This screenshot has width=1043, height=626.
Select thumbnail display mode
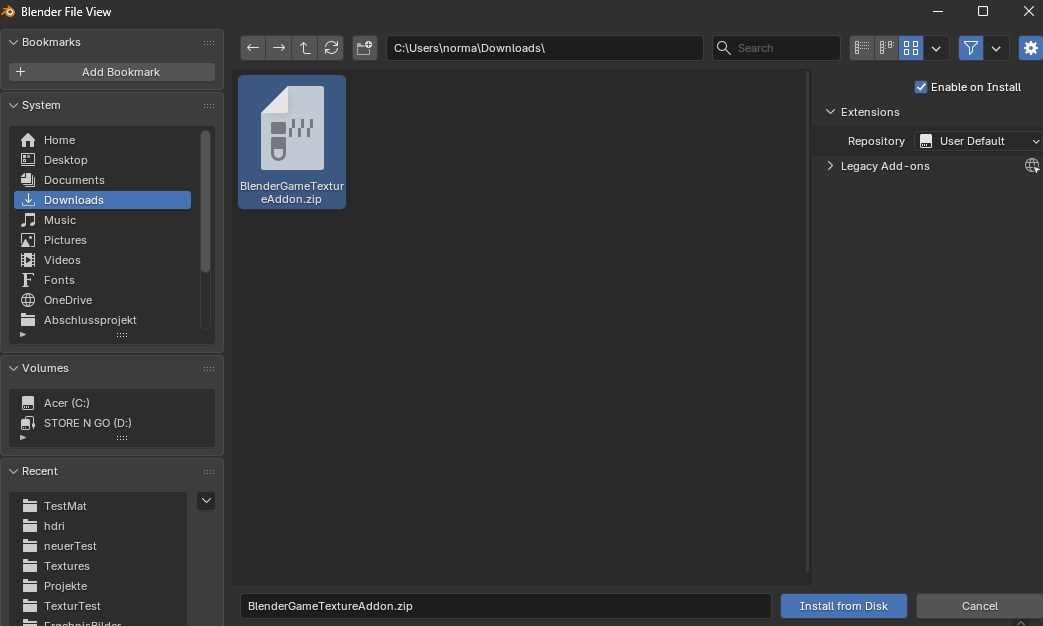point(911,48)
